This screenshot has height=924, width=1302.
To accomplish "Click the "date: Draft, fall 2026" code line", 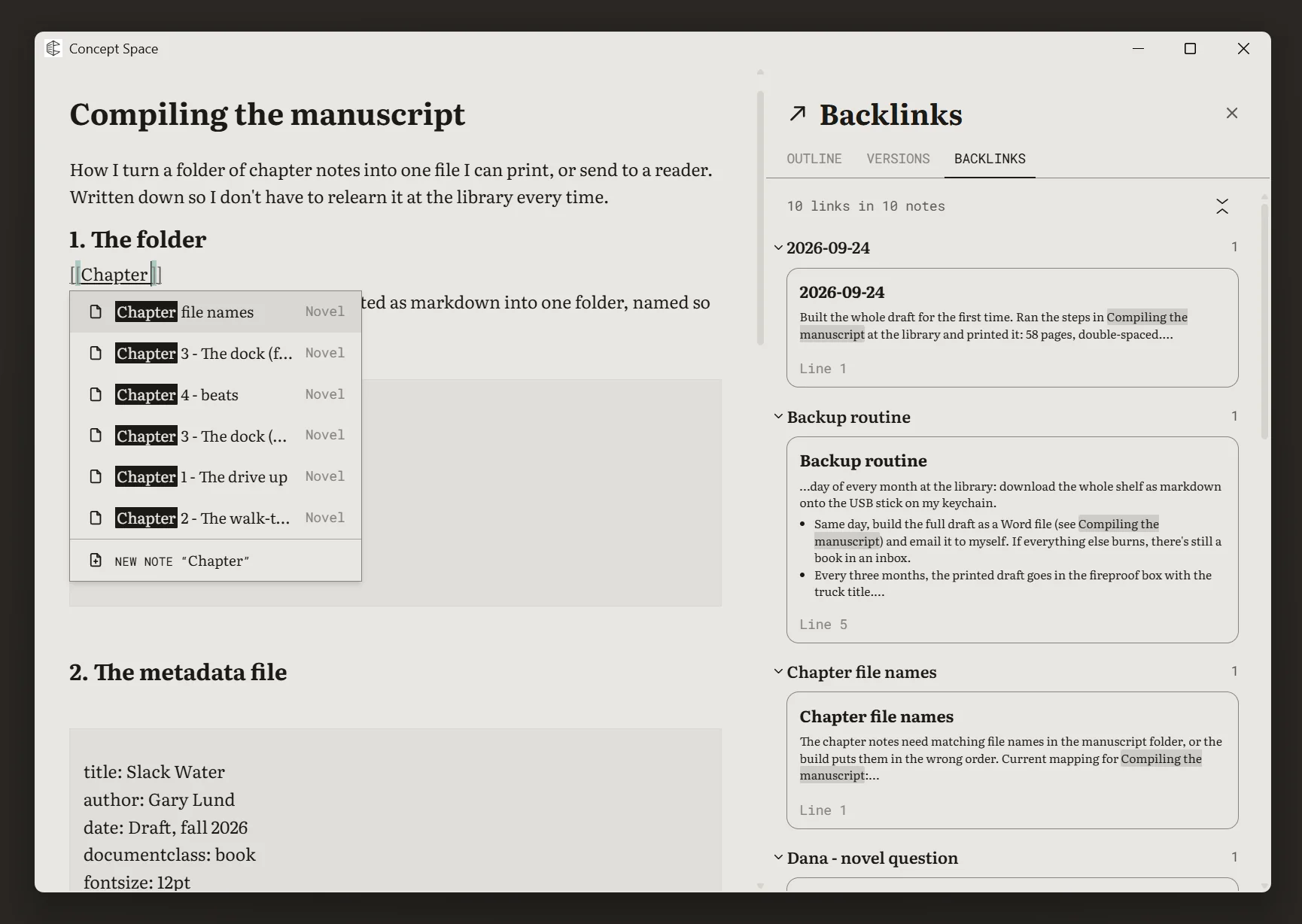I will [166, 828].
